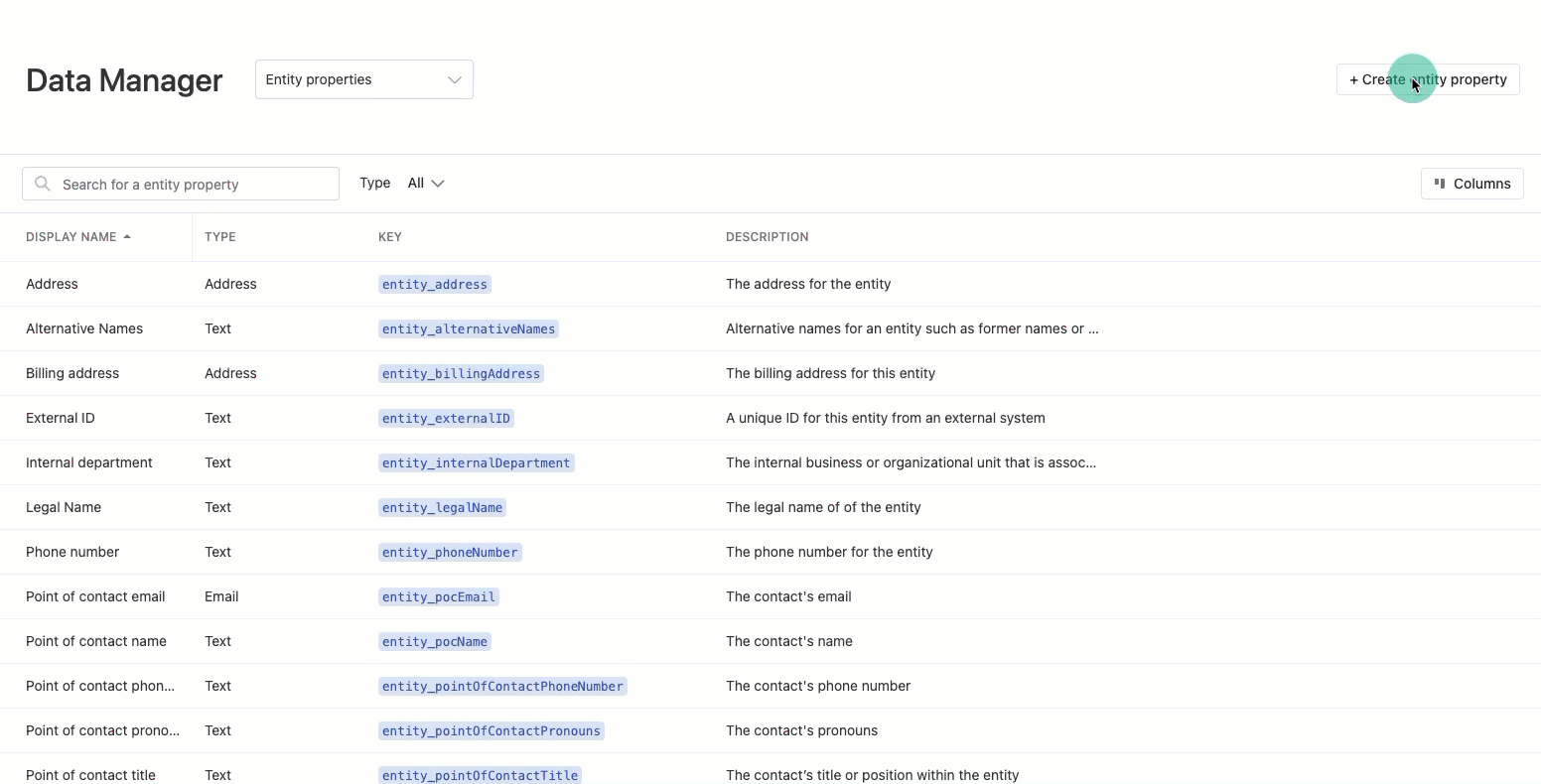Click the entity_pocEmail key chip

coord(438,596)
